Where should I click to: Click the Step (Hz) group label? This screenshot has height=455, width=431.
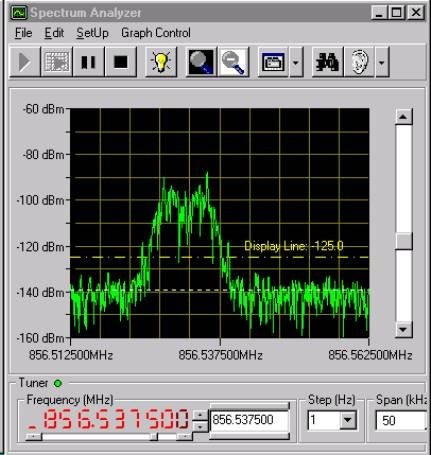coord(332,399)
